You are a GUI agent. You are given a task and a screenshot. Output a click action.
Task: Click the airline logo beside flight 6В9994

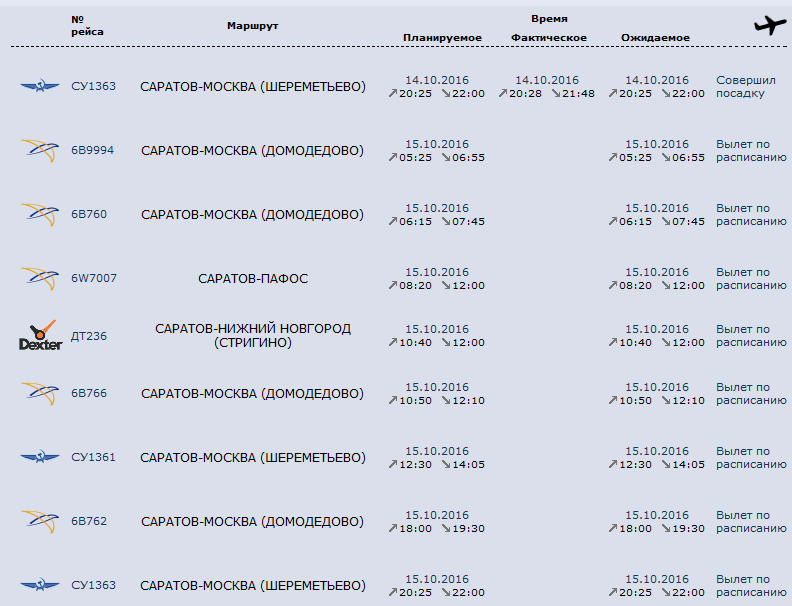[x=40, y=151]
